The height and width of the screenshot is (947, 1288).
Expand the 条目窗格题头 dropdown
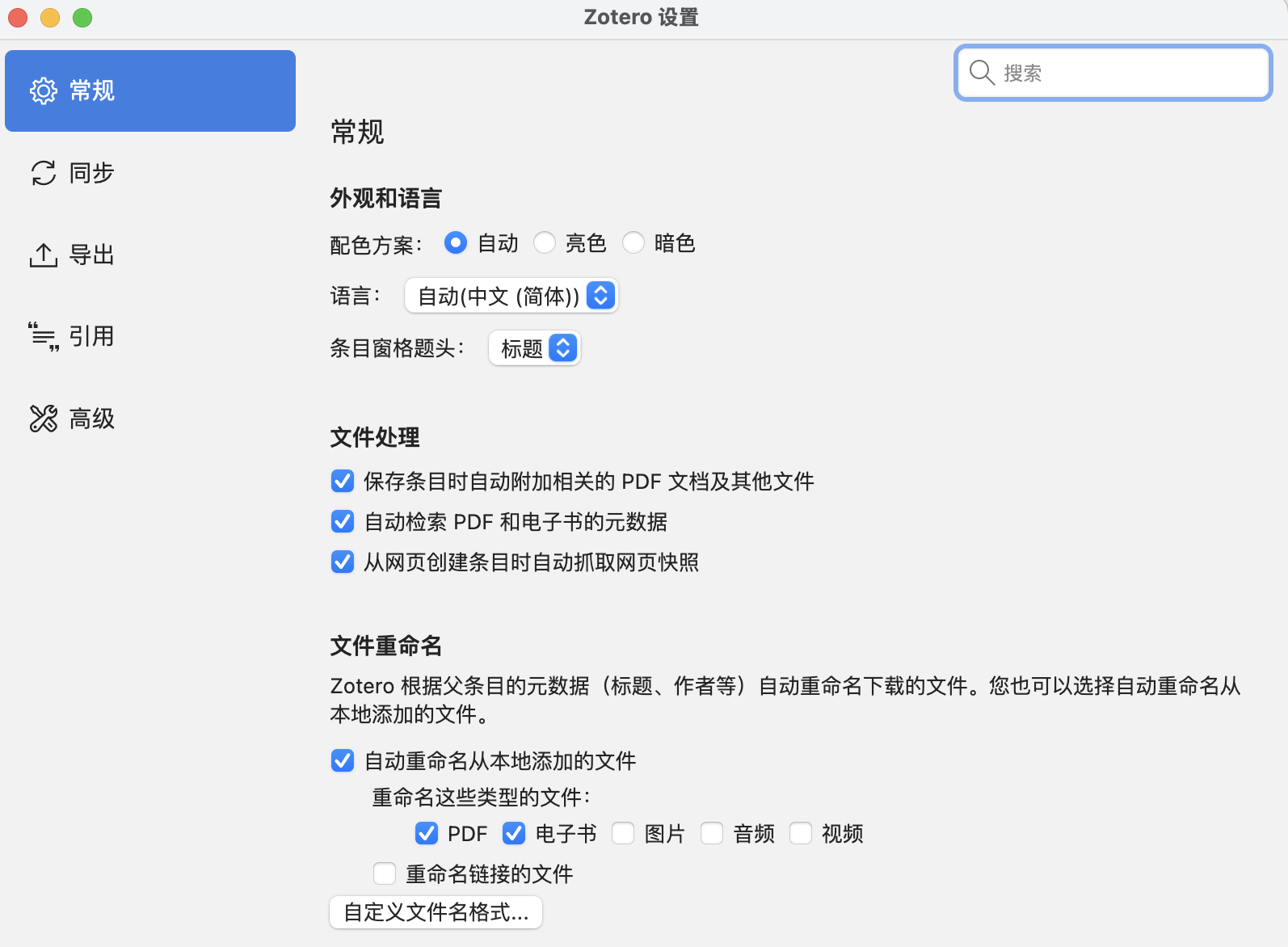(x=534, y=348)
